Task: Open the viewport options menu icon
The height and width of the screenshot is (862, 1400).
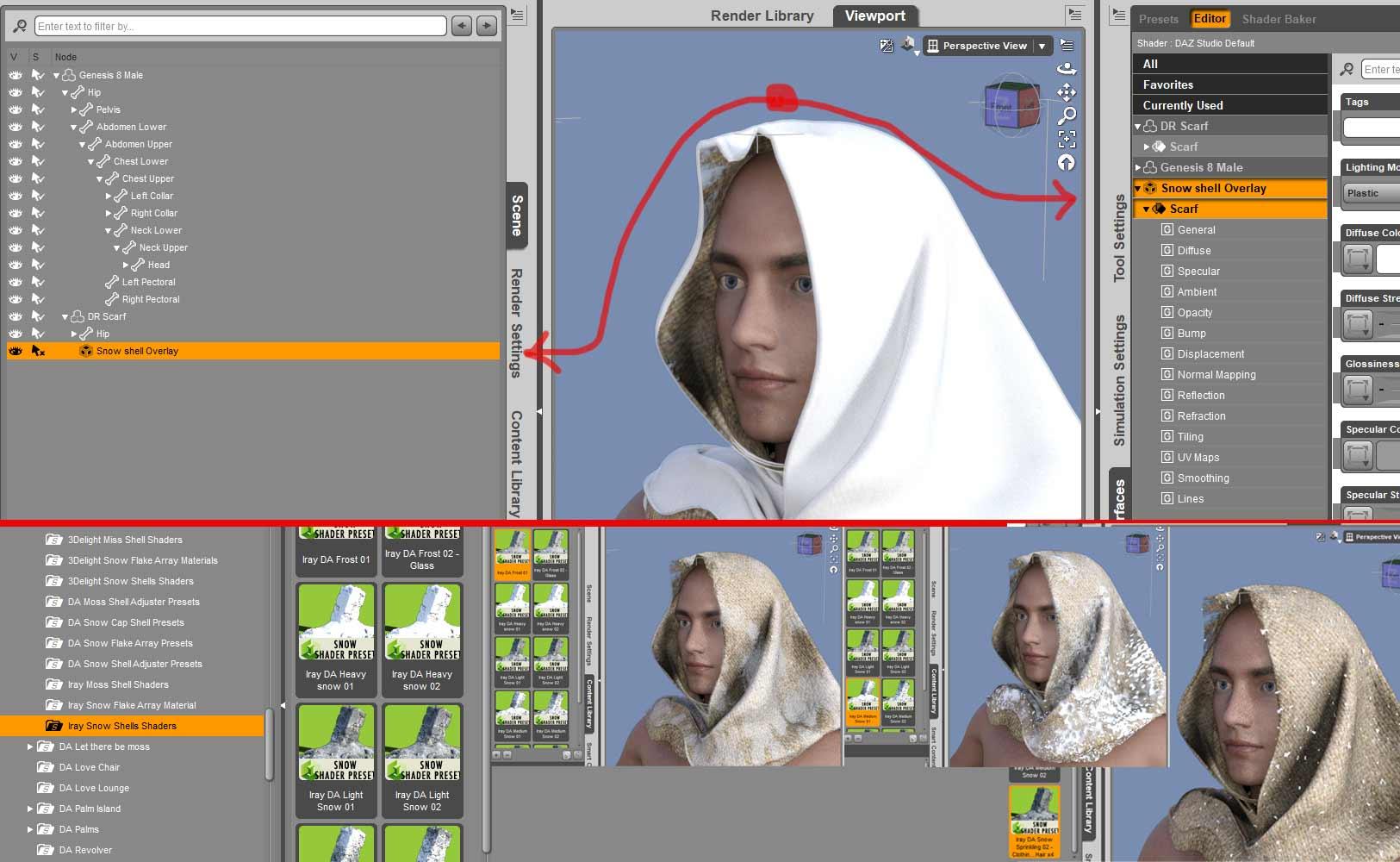Action: [x=1067, y=45]
